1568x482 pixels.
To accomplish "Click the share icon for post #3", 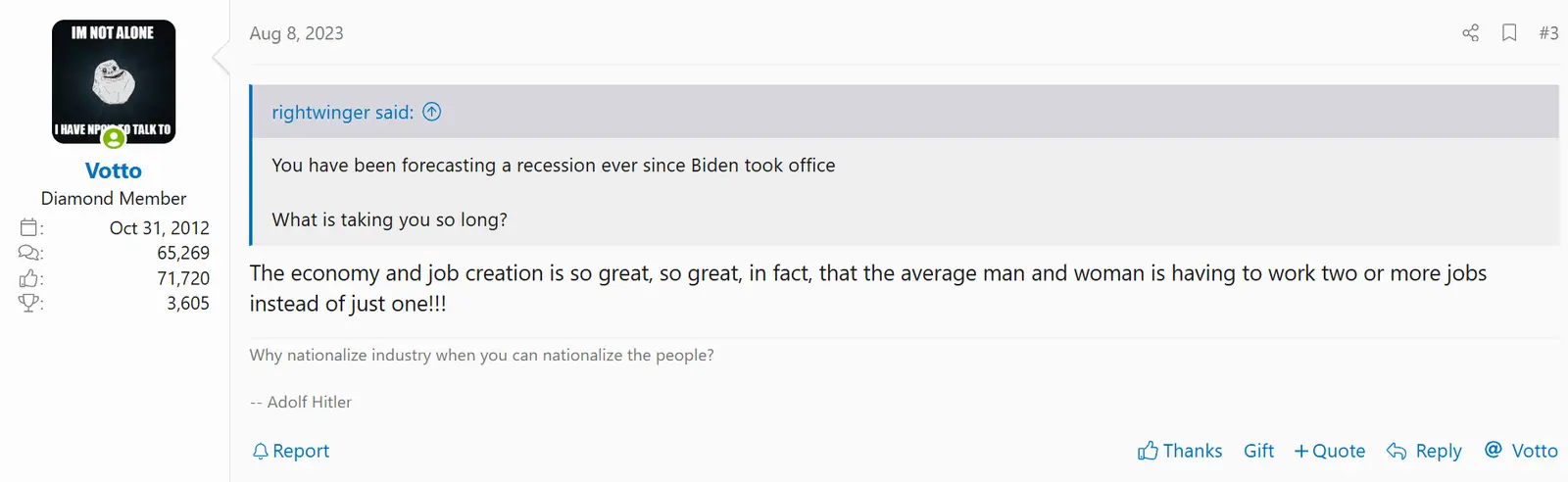I will [x=1470, y=33].
